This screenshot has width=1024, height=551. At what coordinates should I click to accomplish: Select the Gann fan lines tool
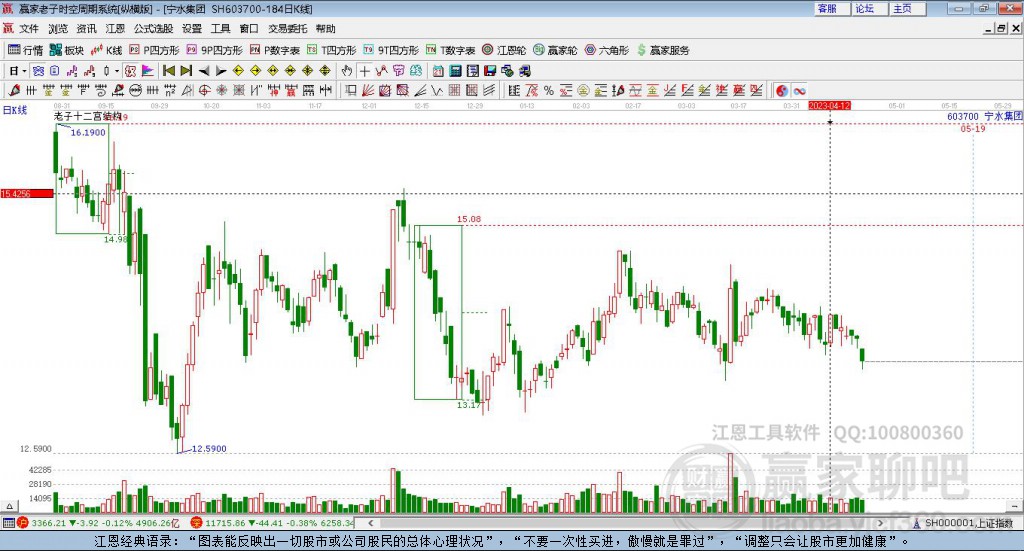pyautogui.click(x=368, y=90)
